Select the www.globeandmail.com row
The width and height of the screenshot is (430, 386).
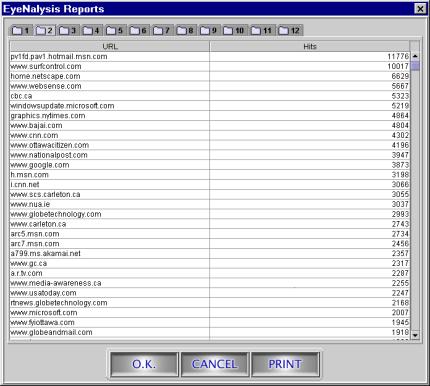click(x=210, y=332)
